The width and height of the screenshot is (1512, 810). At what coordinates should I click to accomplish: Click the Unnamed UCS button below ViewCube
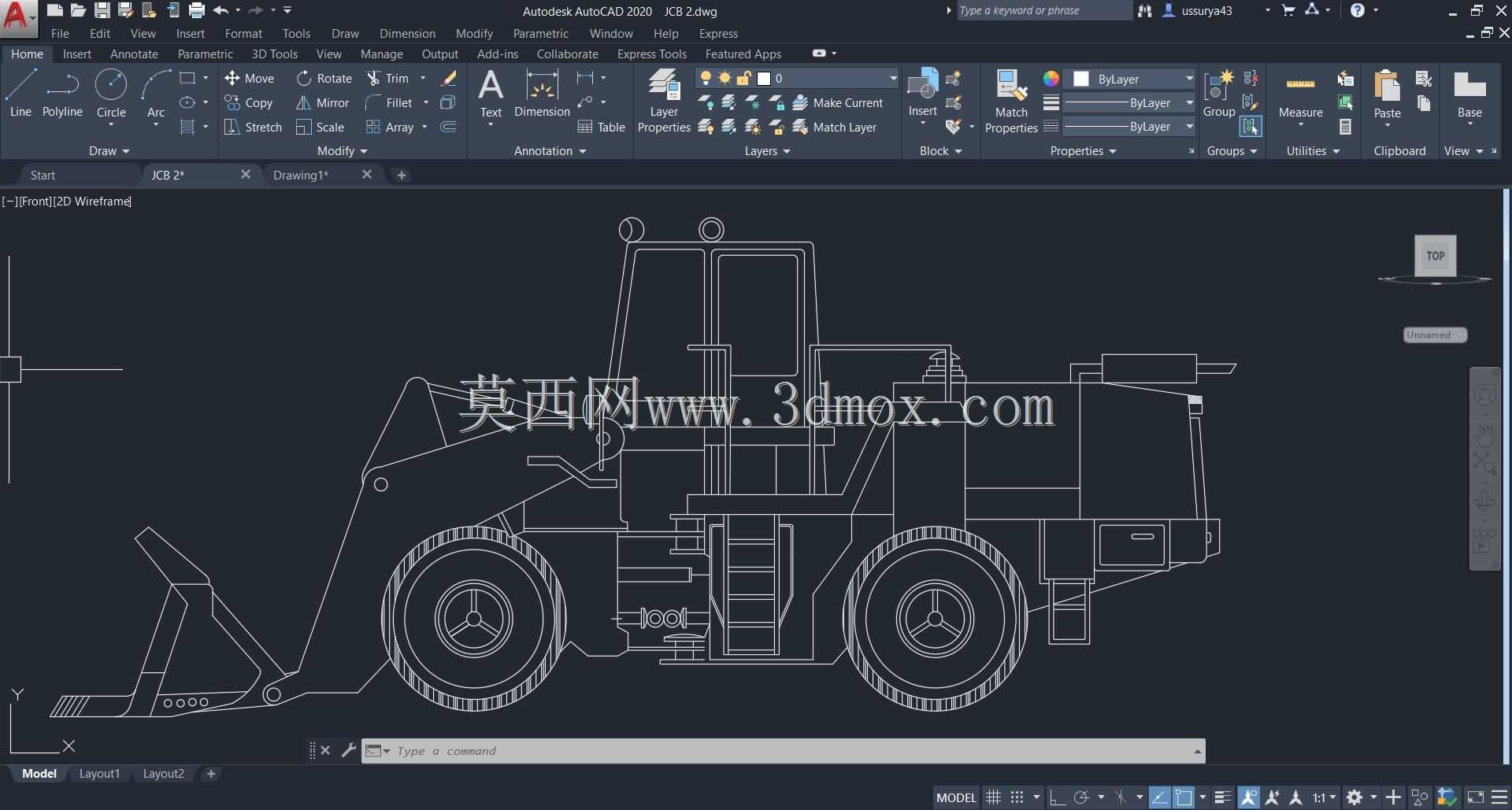(1435, 335)
